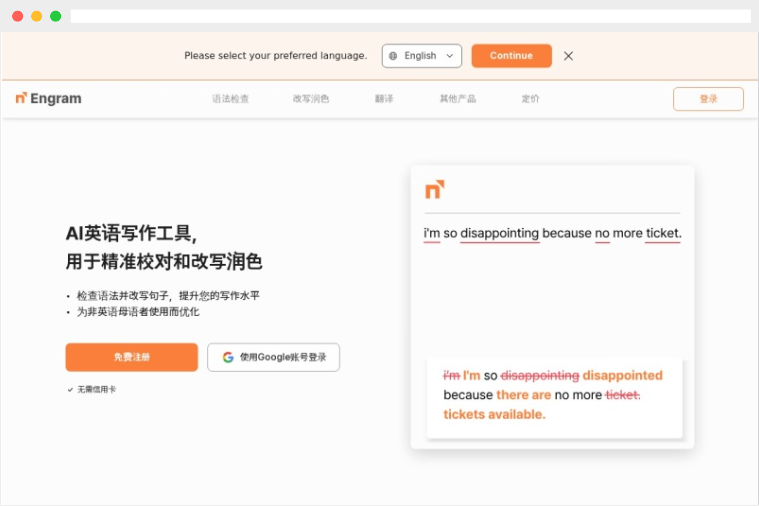Click the 登录 login button

pyautogui.click(x=708, y=99)
